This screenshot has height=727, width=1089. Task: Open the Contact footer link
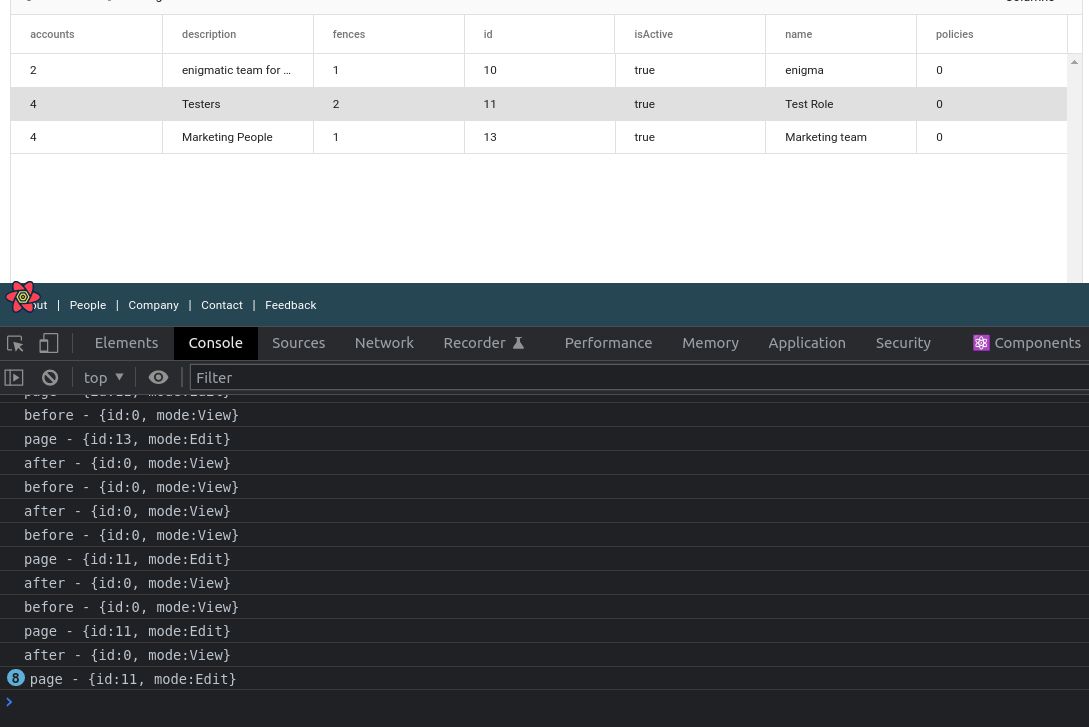click(222, 305)
